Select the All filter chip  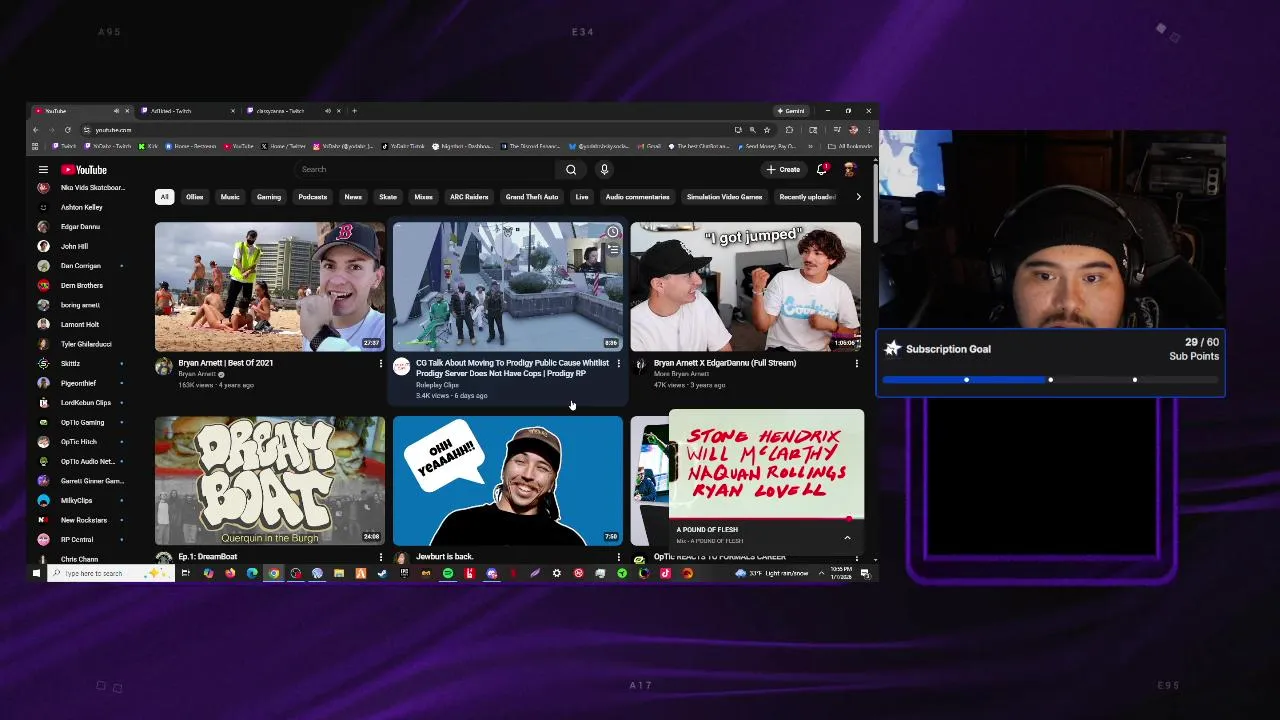[164, 197]
